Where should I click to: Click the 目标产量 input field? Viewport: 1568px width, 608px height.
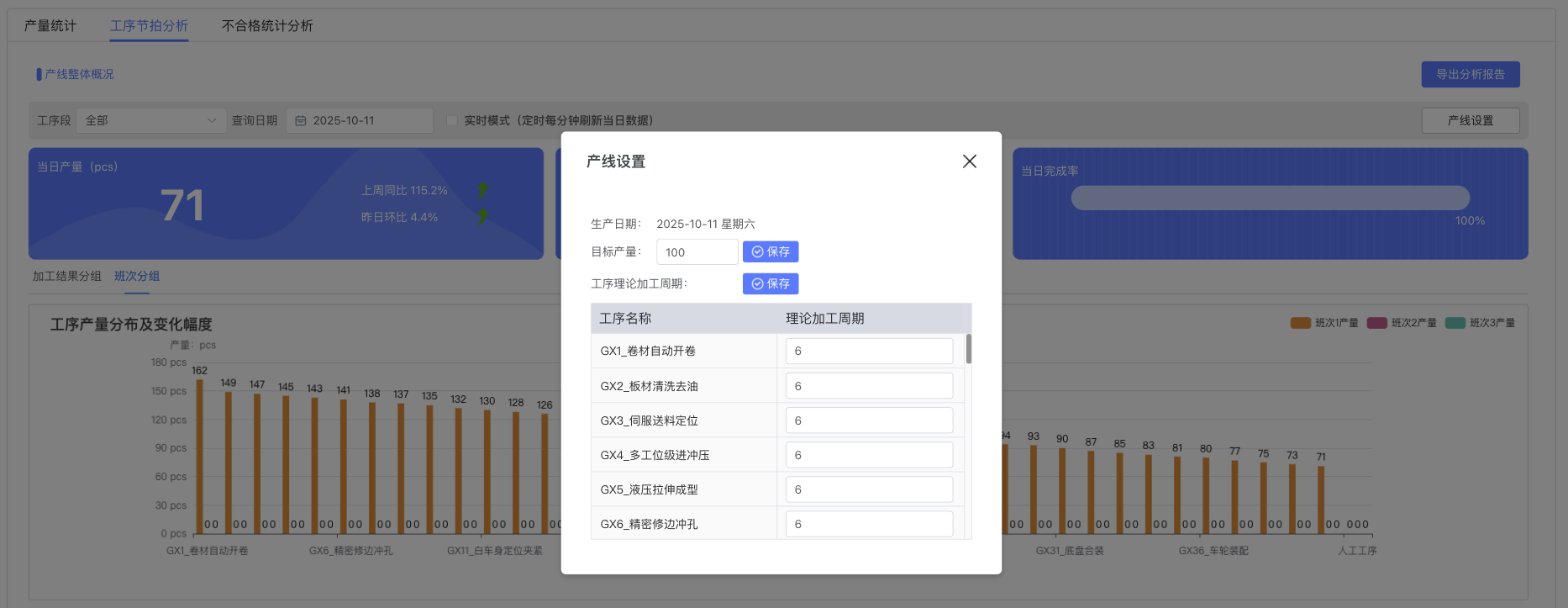pos(696,252)
